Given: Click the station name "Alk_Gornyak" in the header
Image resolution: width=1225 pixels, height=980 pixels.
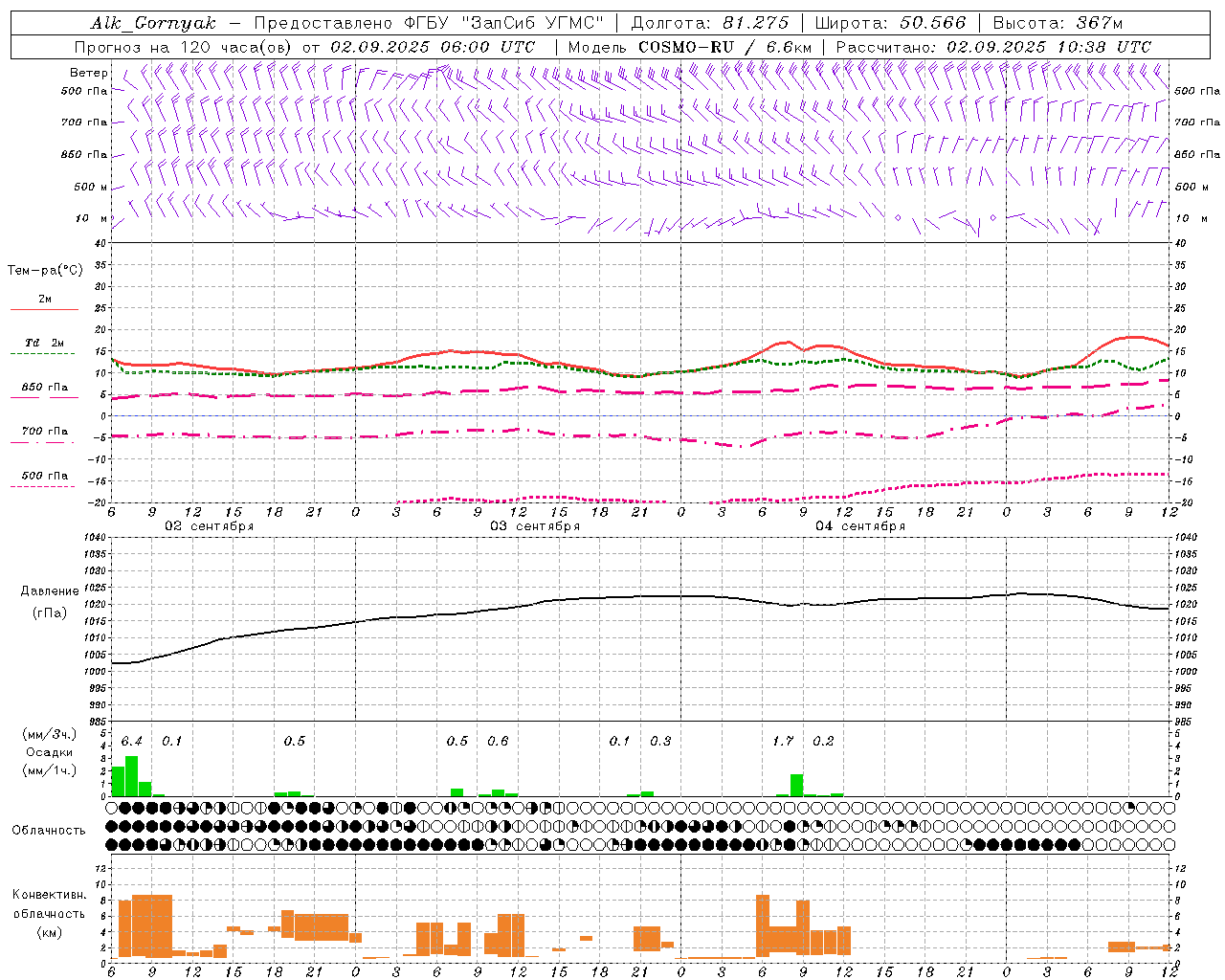Looking at the screenshot, I should click(x=154, y=23).
